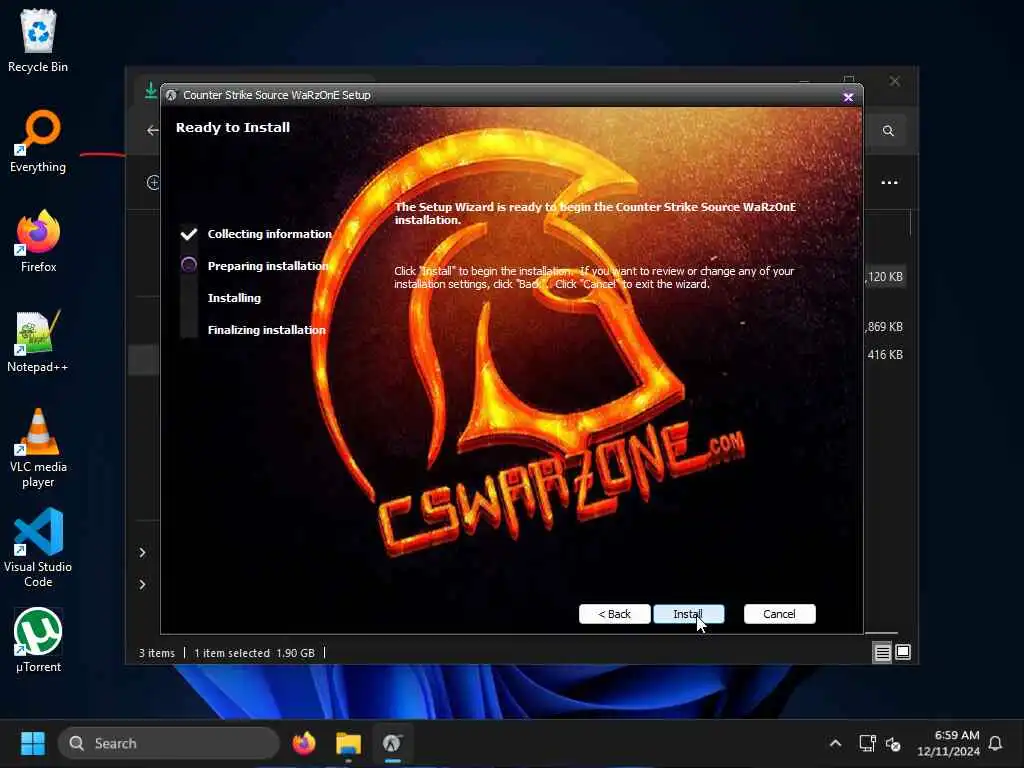Viewport: 1024px width, 768px height.
Task: Show hidden icons in system tray
Action: (835, 743)
